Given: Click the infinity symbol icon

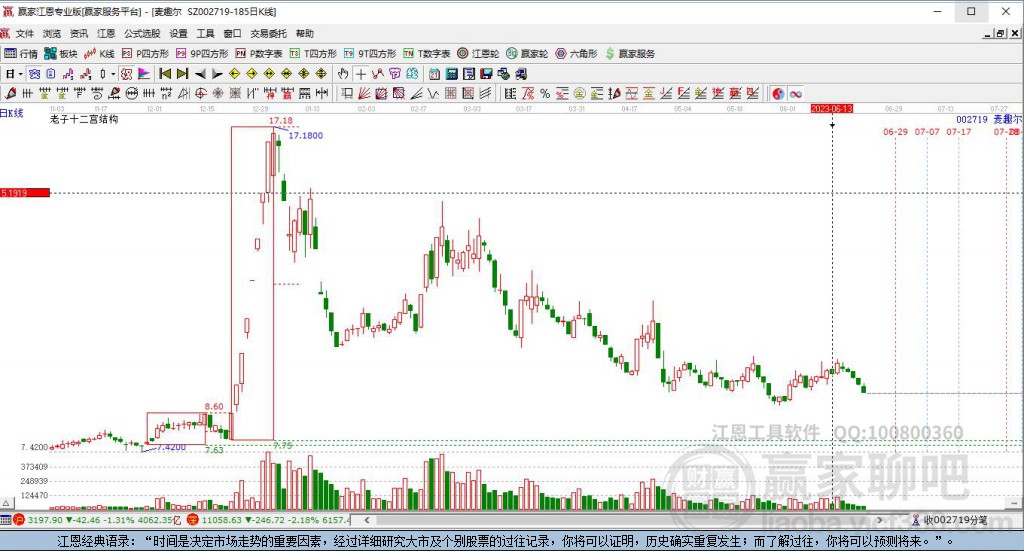Looking at the screenshot, I should click(795, 94).
